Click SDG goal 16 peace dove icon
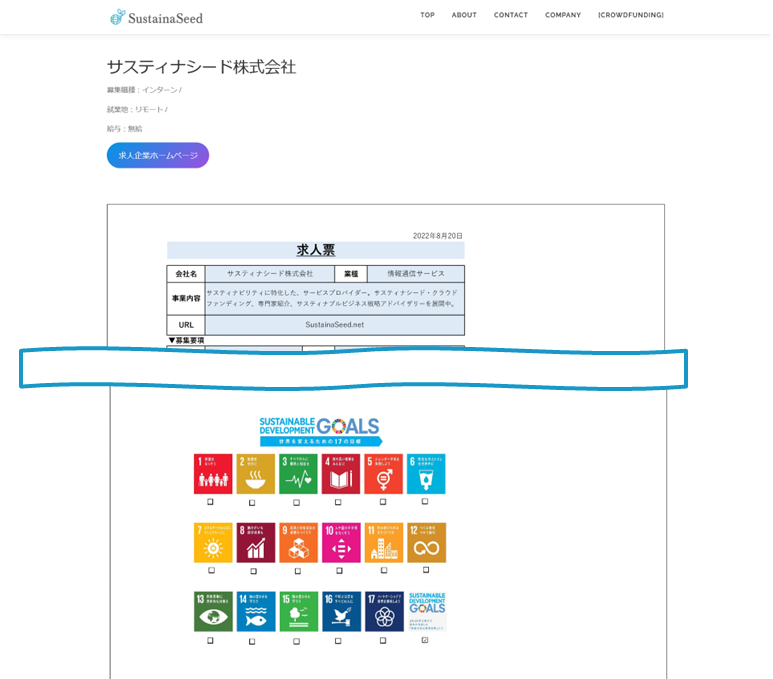 click(x=341, y=611)
